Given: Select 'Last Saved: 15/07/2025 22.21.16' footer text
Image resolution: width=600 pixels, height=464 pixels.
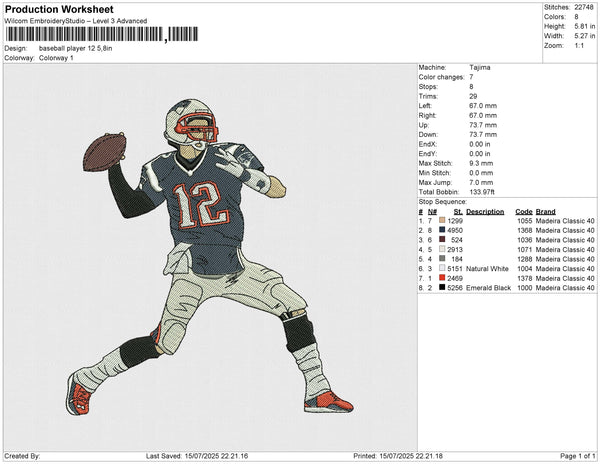Looking at the screenshot, I should (197, 456).
